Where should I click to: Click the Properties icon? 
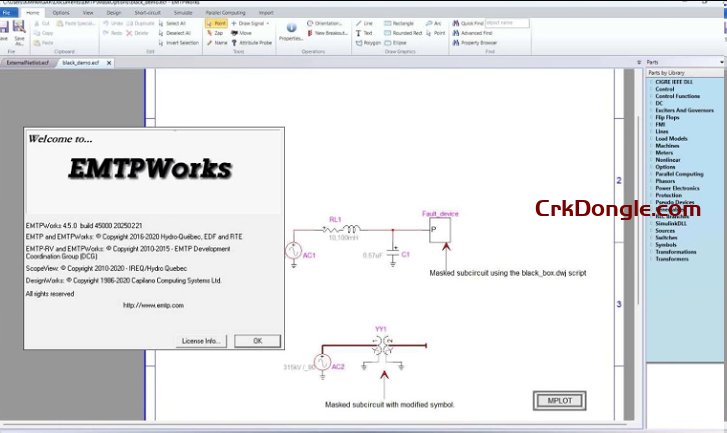coord(291,30)
